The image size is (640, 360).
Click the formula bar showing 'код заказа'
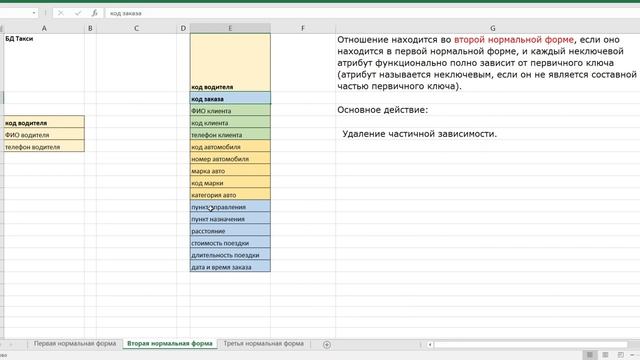[371, 13]
